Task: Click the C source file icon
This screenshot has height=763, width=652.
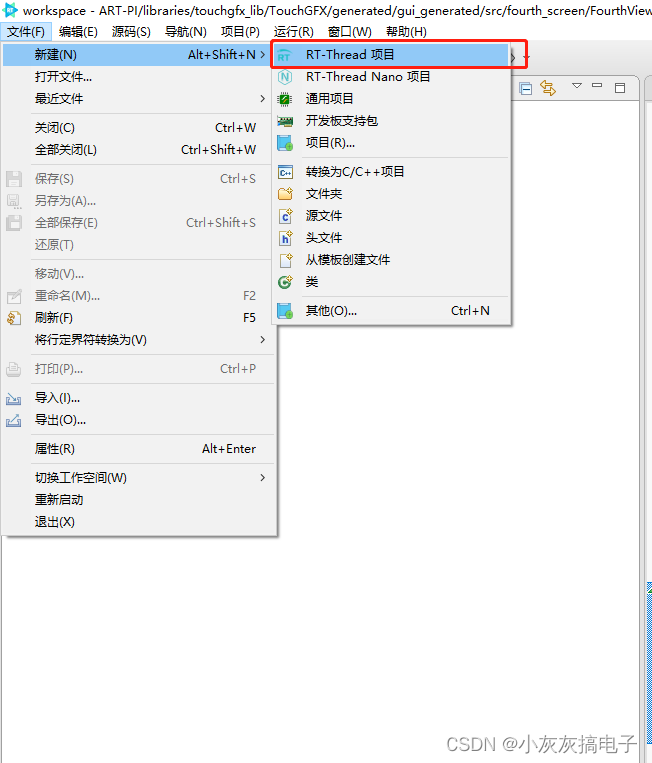Action: point(286,216)
